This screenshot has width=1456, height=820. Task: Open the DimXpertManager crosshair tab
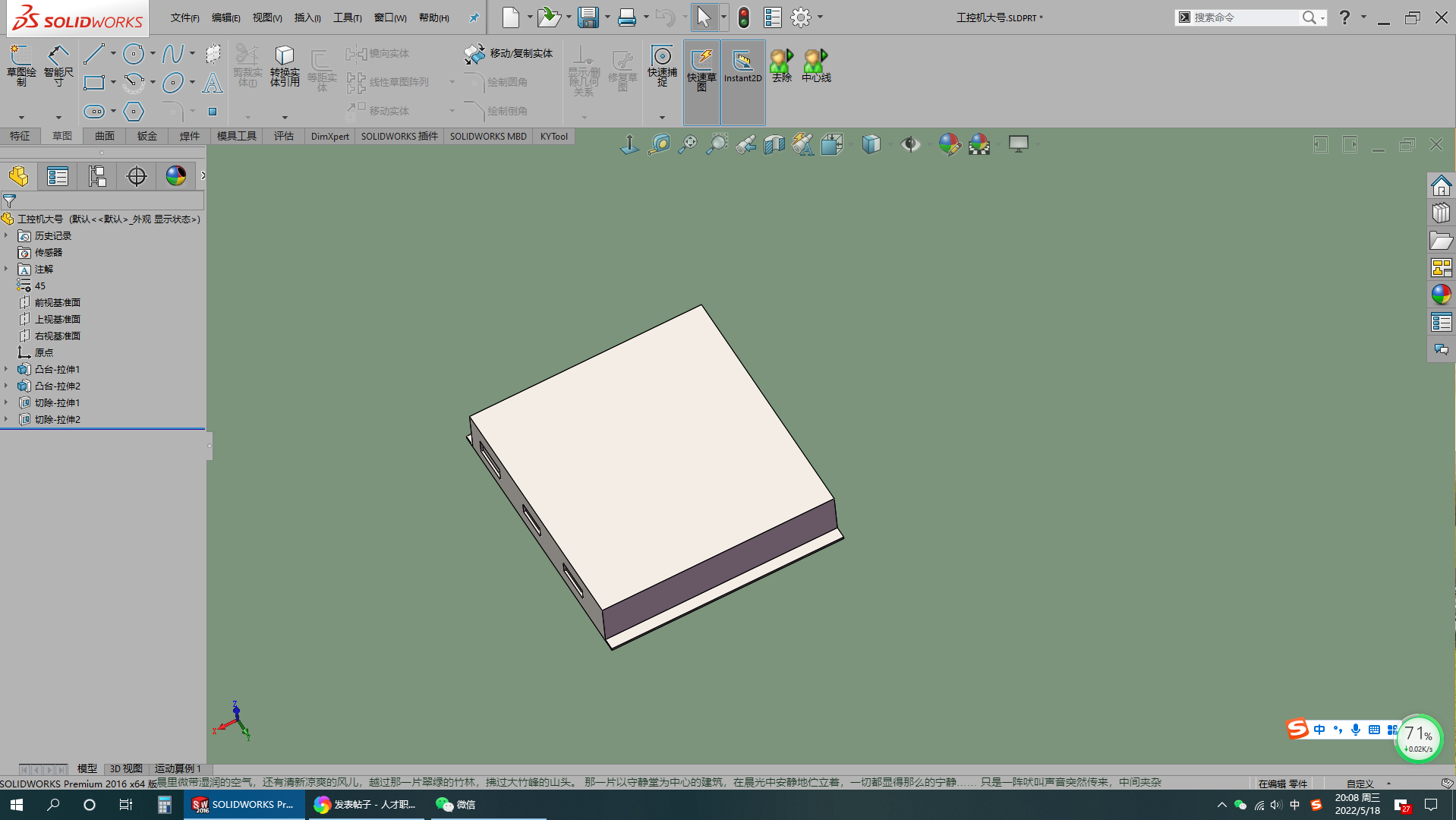137,176
